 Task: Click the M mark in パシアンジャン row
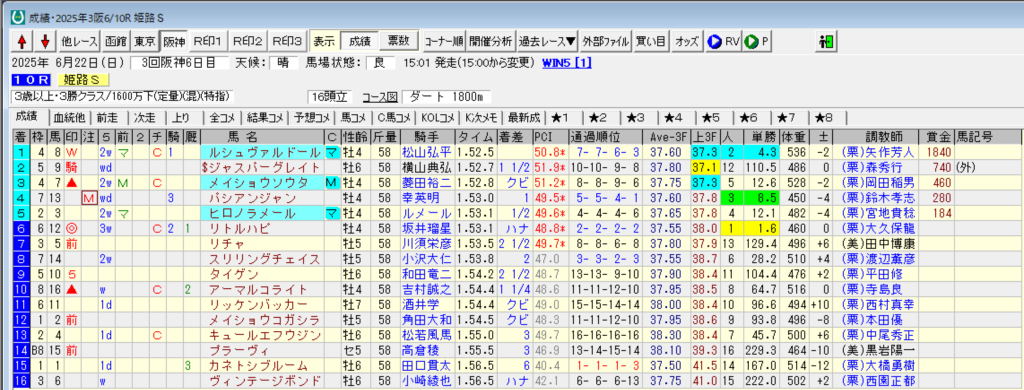[x=90, y=198]
